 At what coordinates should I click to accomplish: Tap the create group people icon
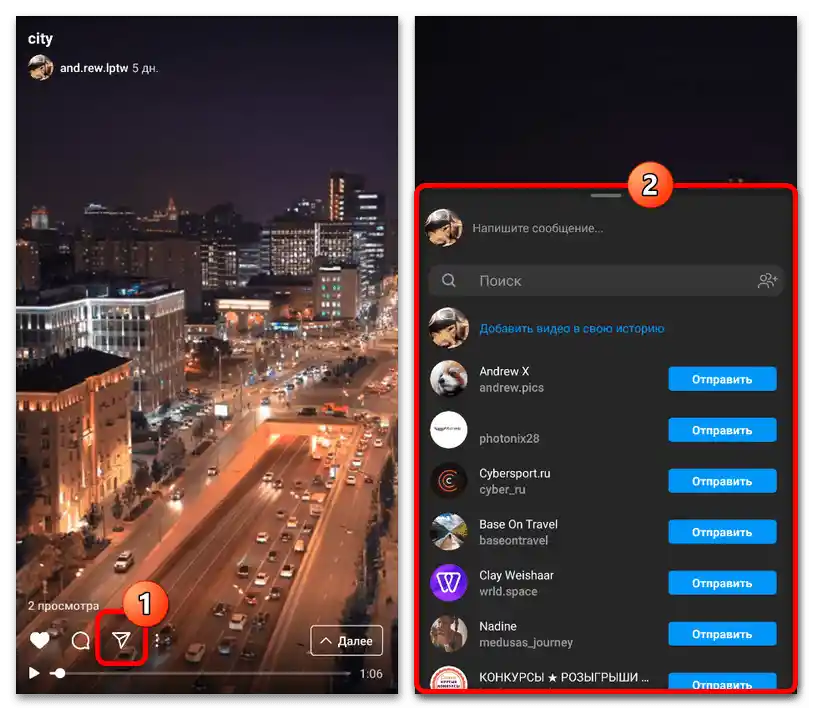pos(768,281)
